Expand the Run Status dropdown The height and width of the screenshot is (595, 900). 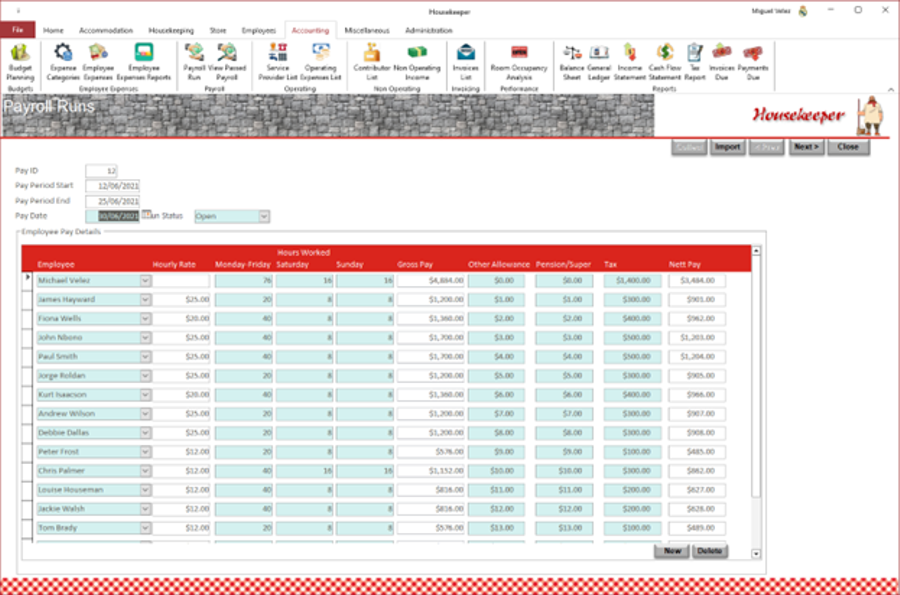pyautogui.click(x=263, y=216)
